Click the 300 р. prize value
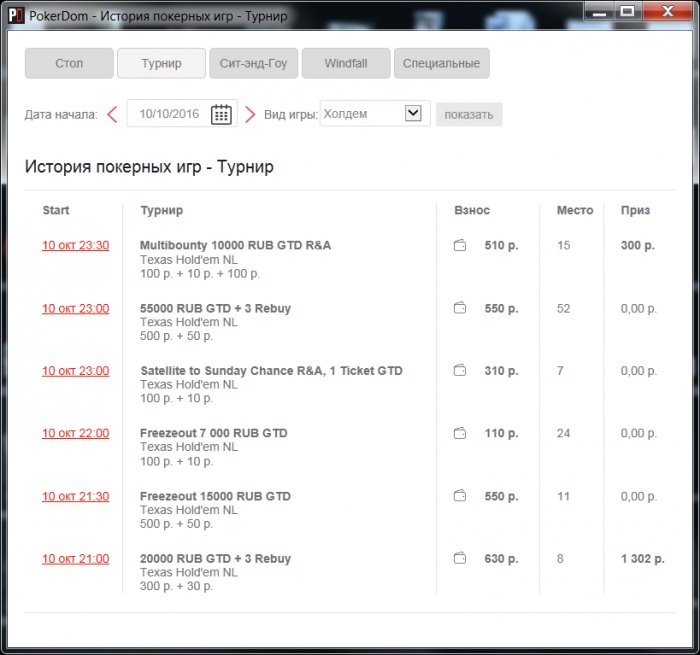Viewport: 700px width, 655px height. click(638, 245)
